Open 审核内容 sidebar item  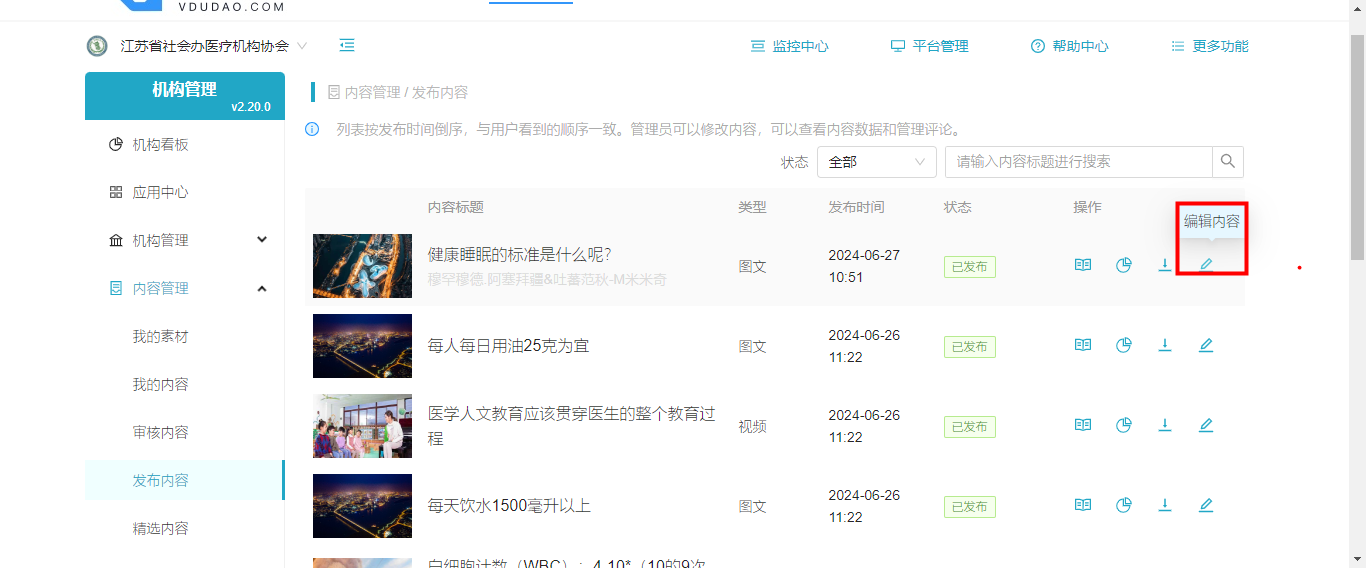click(161, 433)
